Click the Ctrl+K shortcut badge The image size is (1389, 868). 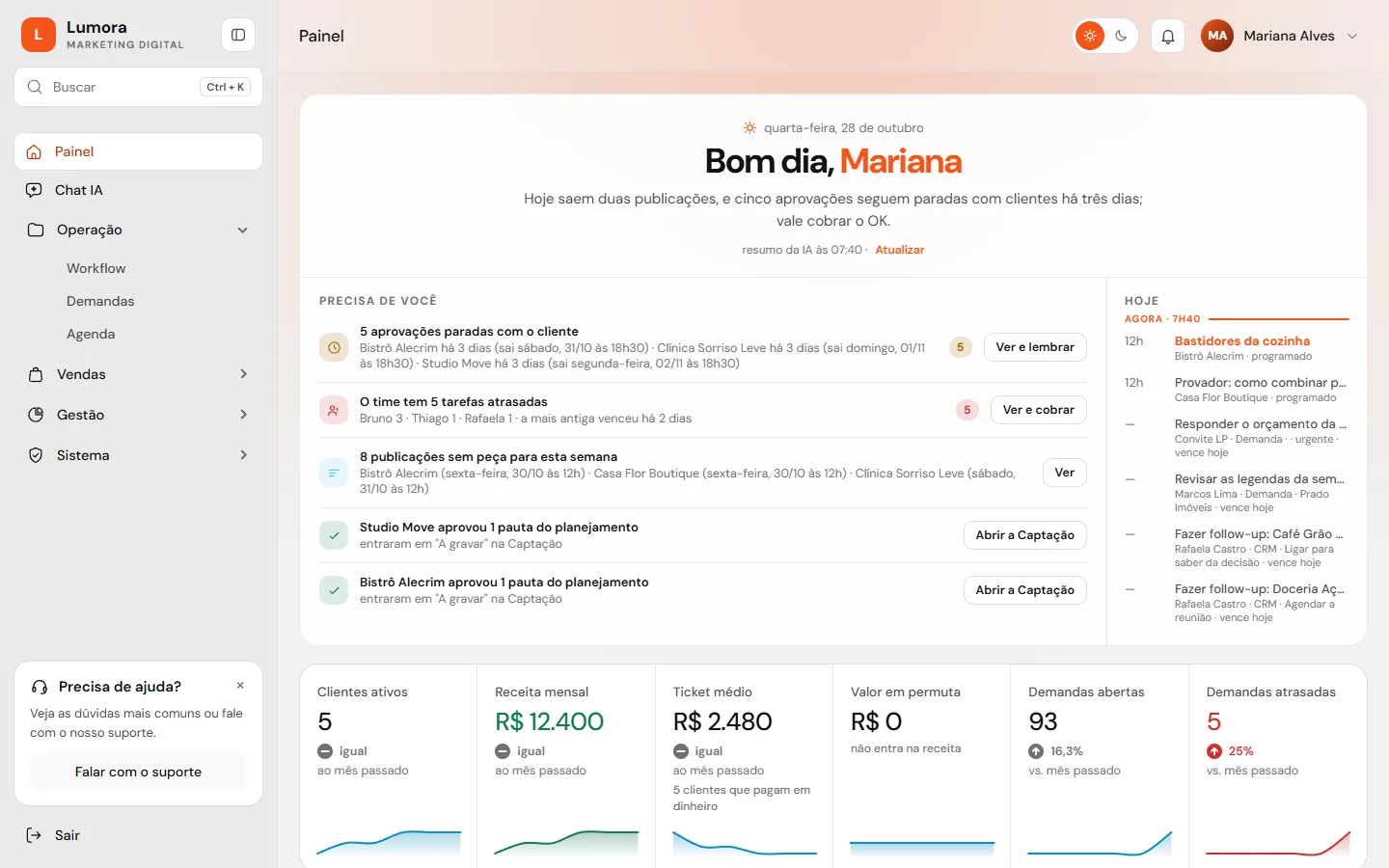pos(226,87)
